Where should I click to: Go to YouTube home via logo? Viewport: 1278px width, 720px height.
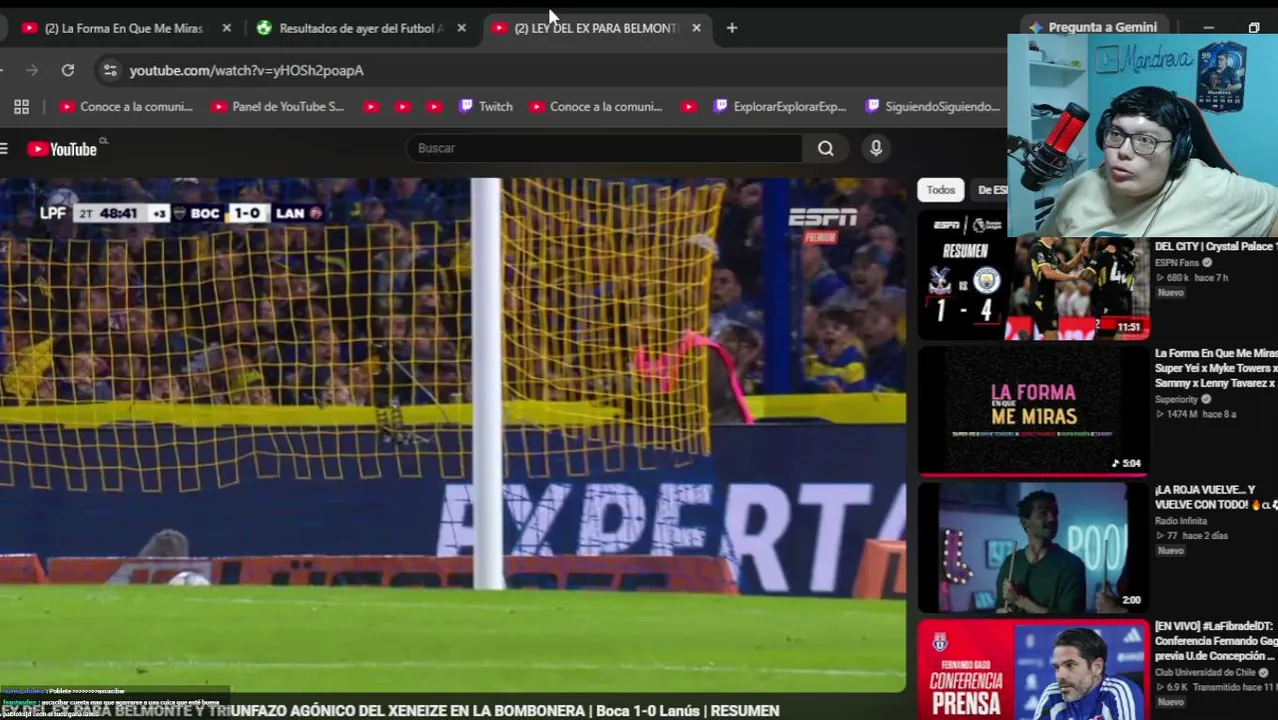tap(63, 149)
